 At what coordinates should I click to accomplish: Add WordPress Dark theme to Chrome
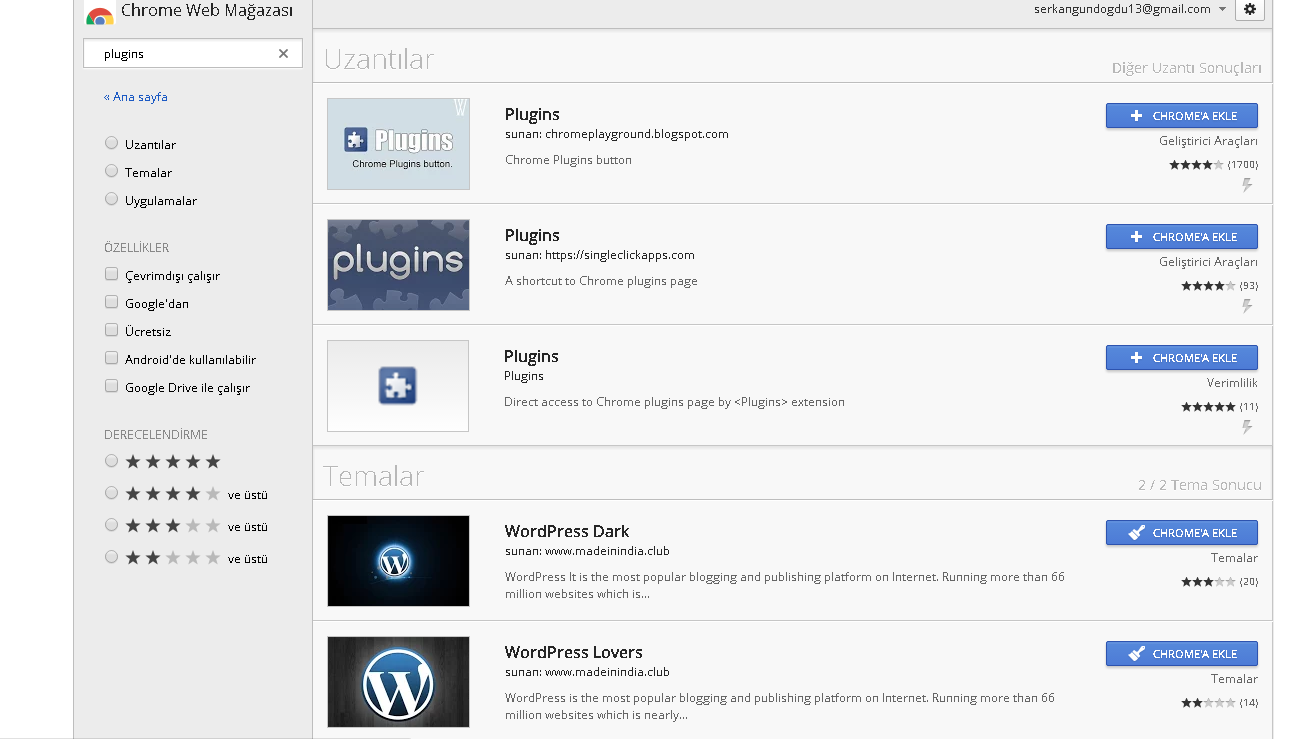pyautogui.click(x=1181, y=533)
